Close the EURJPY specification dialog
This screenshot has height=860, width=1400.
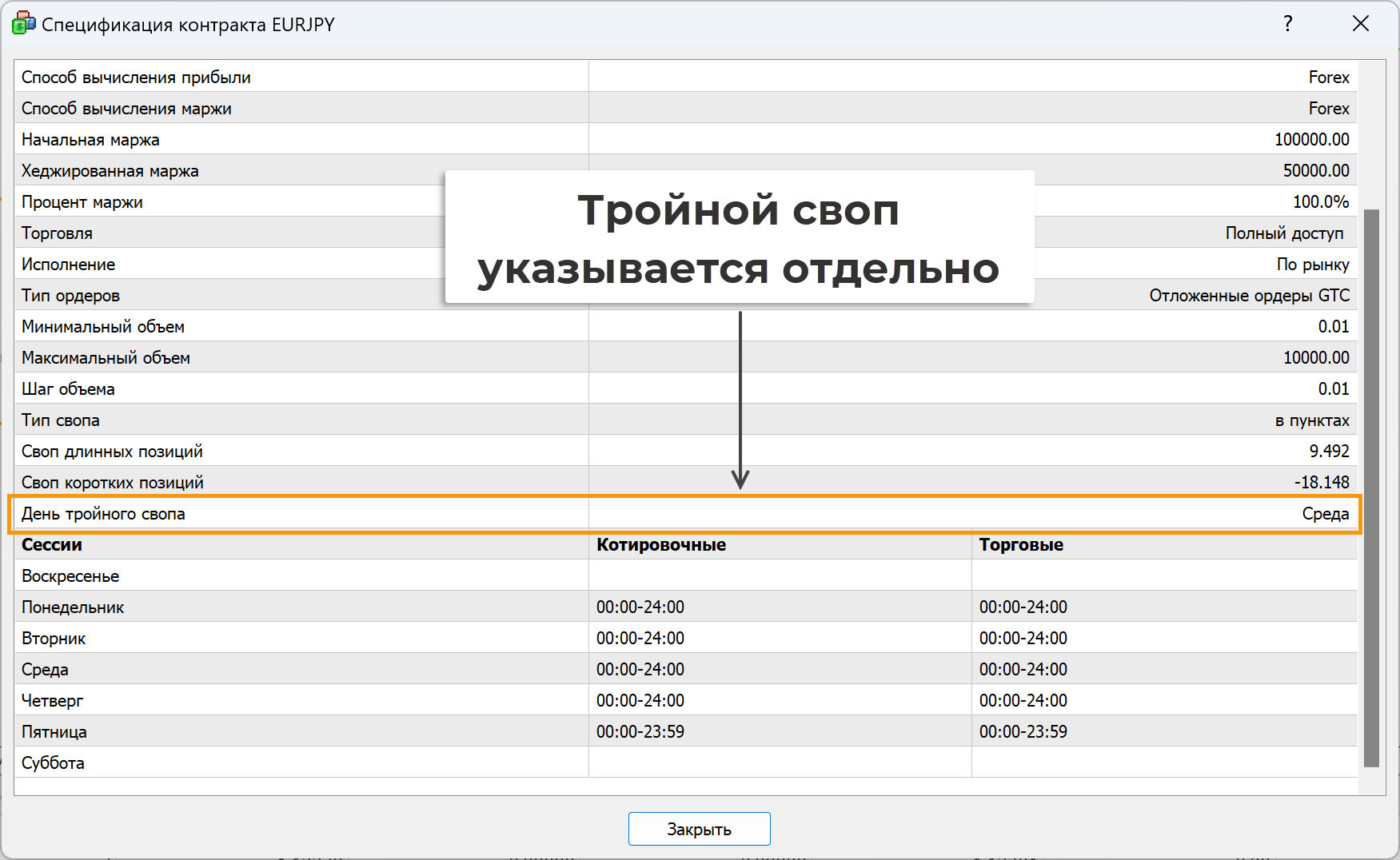[x=1360, y=24]
